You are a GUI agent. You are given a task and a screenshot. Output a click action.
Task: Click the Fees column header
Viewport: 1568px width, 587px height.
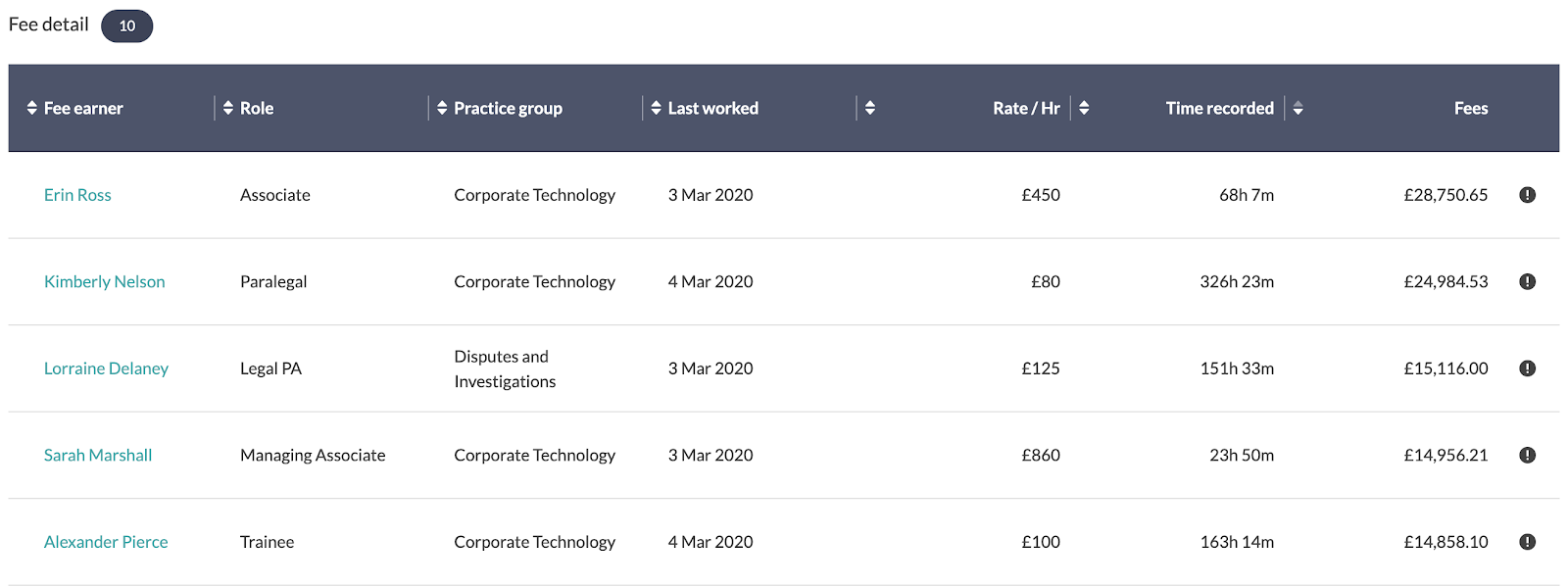point(1470,108)
